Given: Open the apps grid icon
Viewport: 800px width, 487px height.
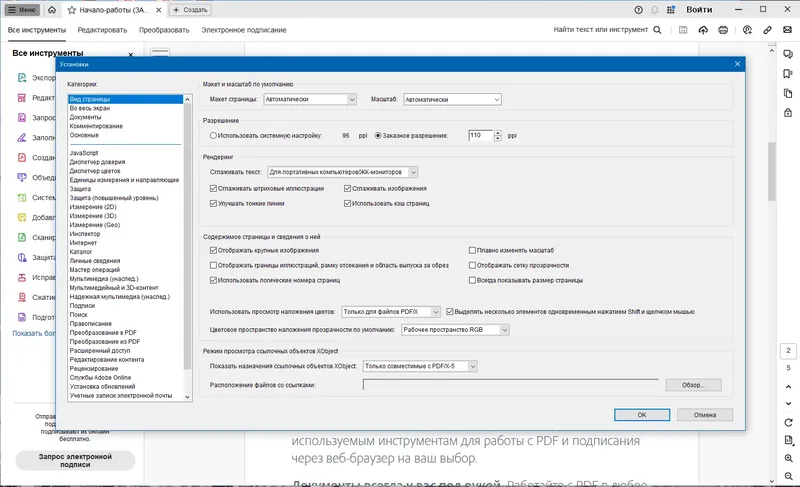Looking at the screenshot, I should (671, 10).
